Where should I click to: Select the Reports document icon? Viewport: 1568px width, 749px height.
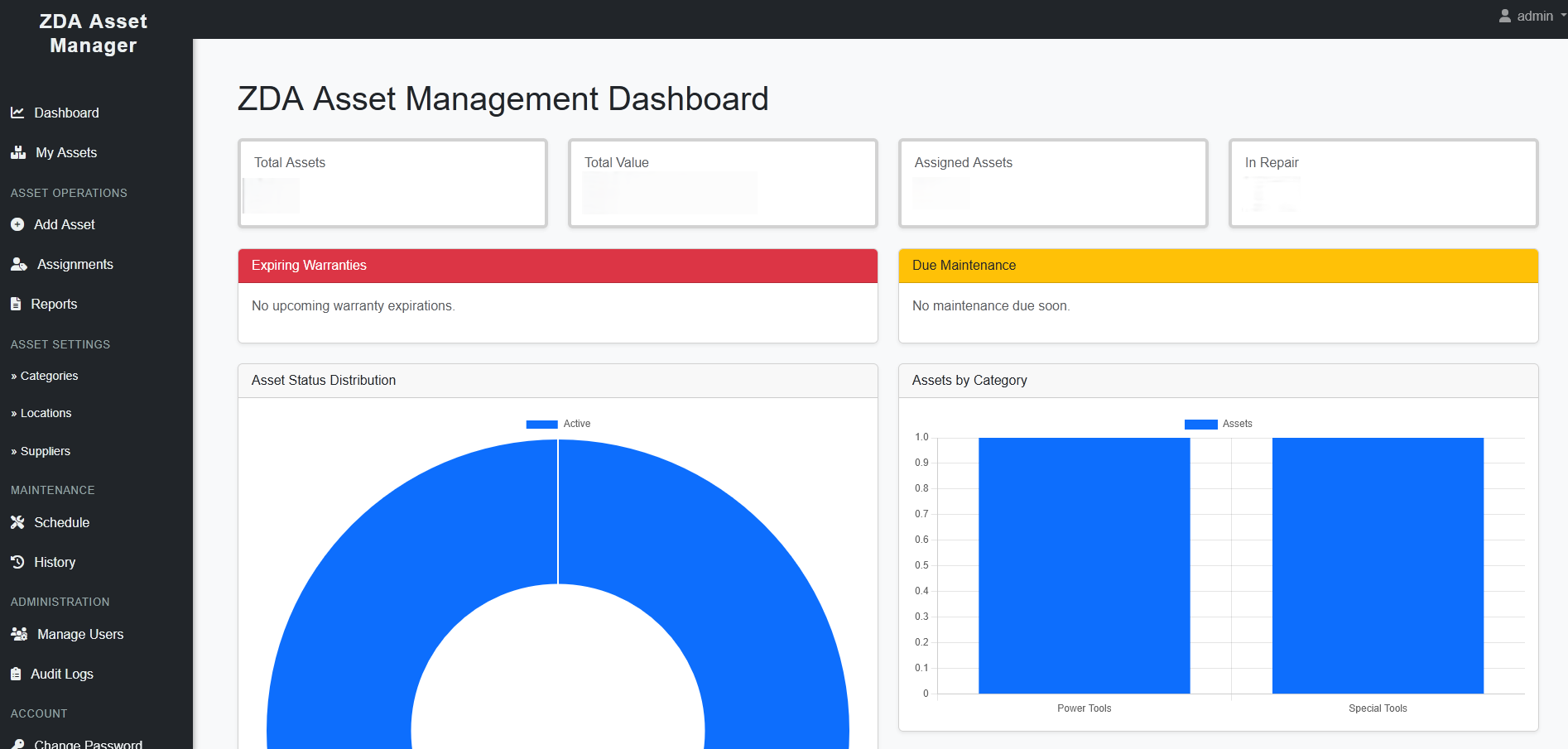tap(17, 304)
